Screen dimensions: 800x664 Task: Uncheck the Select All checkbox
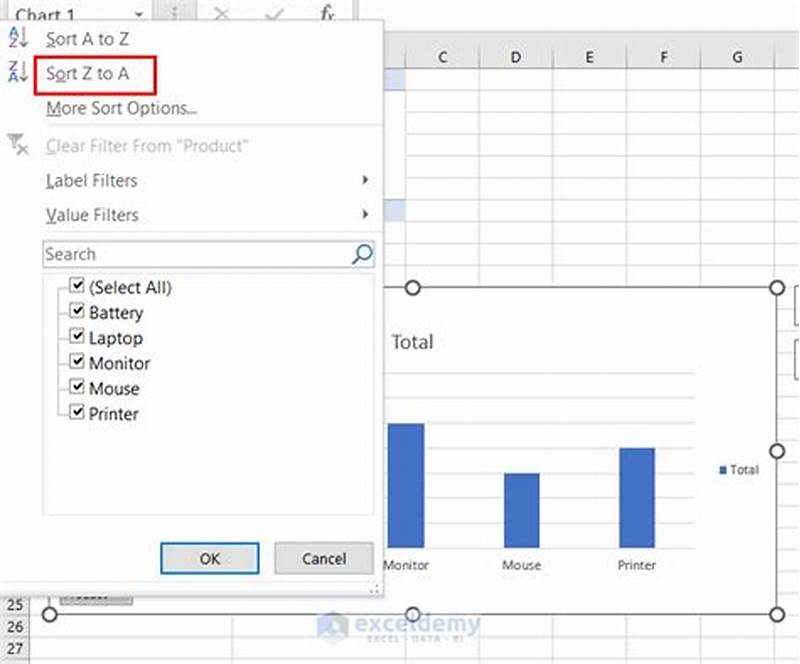click(78, 287)
